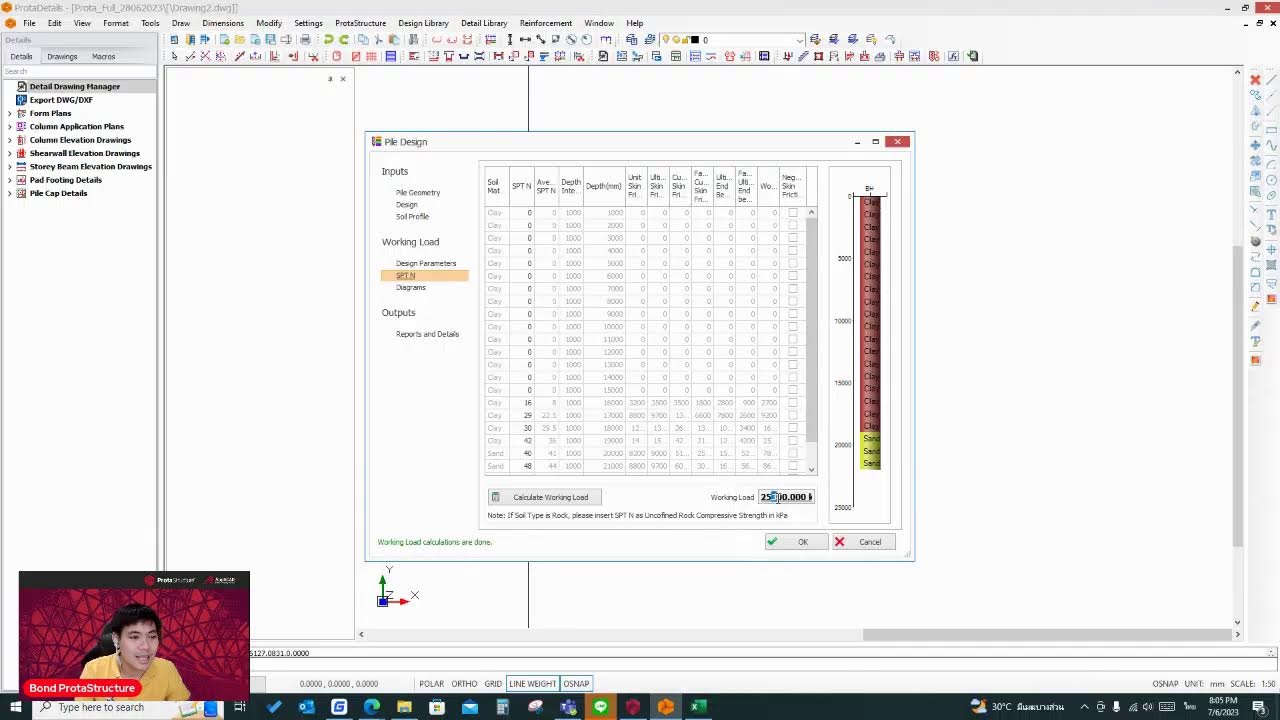This screenshot has height=720, width=1280.
Task: Click the Undo arrow in the top toolbar
Action: click(328, 40)
